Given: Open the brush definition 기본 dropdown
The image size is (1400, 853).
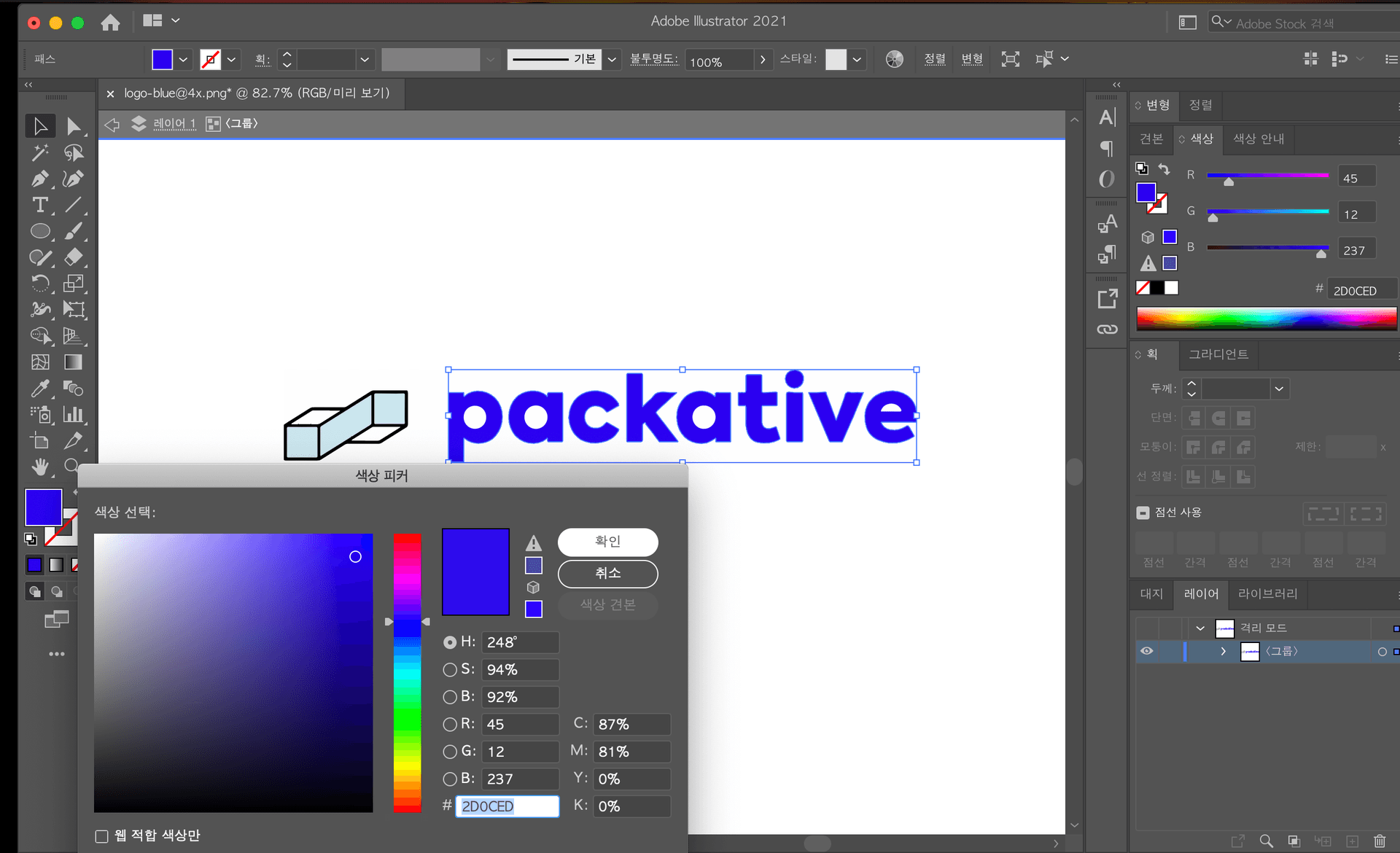Looking at the screenshot, I should 612,59.
